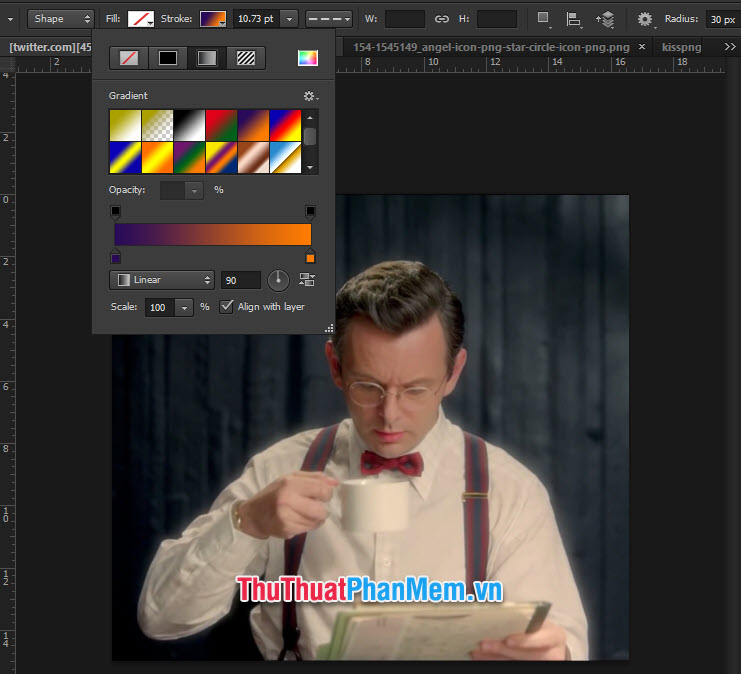Open the Stroke gradient swatch dropdown

click(x=213, y=19)
